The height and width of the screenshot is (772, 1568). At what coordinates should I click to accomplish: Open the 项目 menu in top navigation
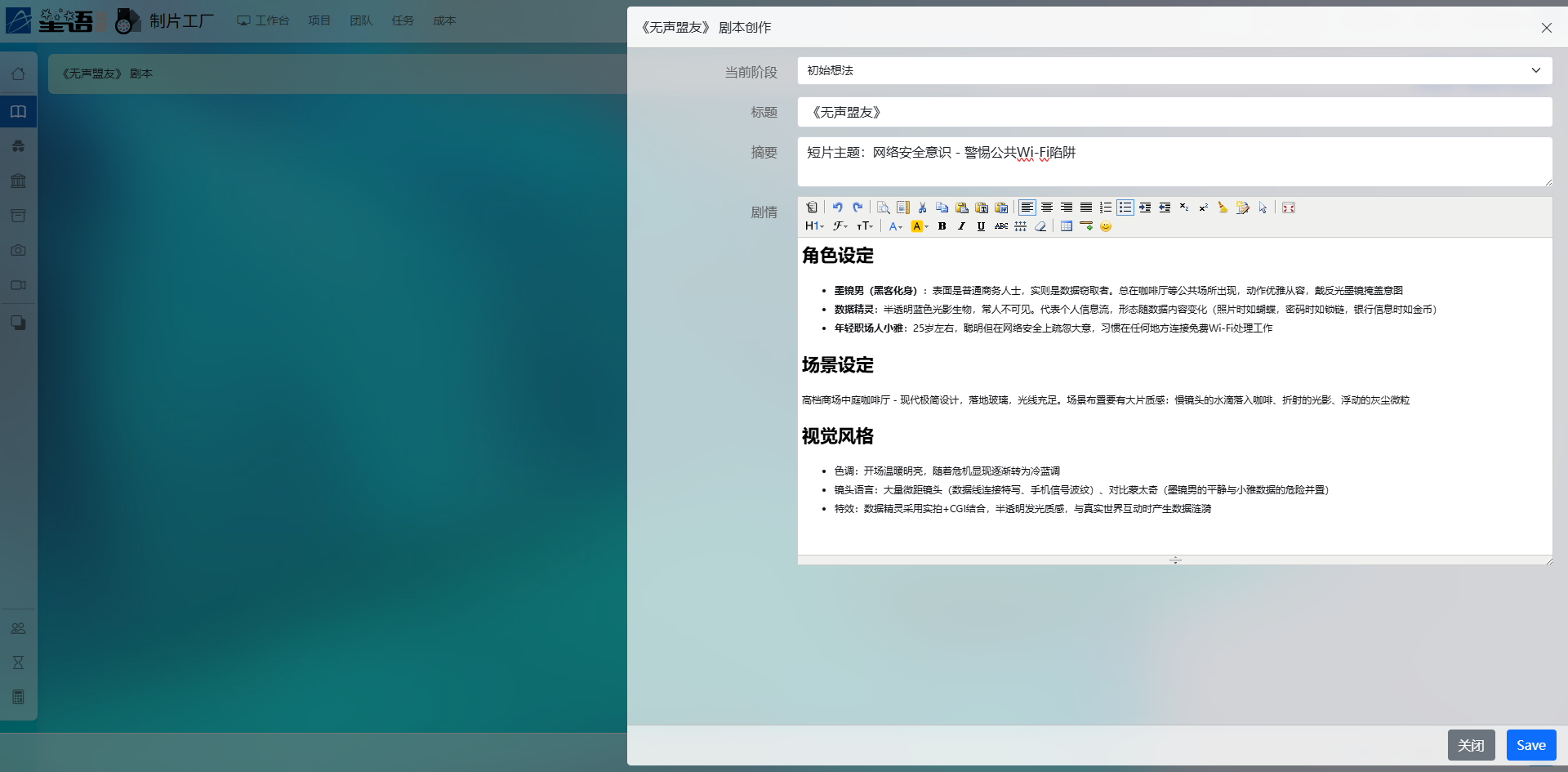click(319, 20)
